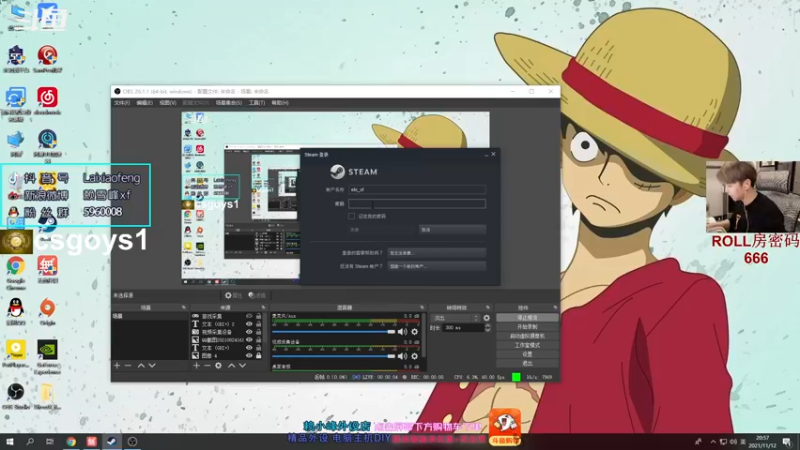Click create new account button in Steam
The height and width of the screenshot is (450, 800).
point(436,266)
